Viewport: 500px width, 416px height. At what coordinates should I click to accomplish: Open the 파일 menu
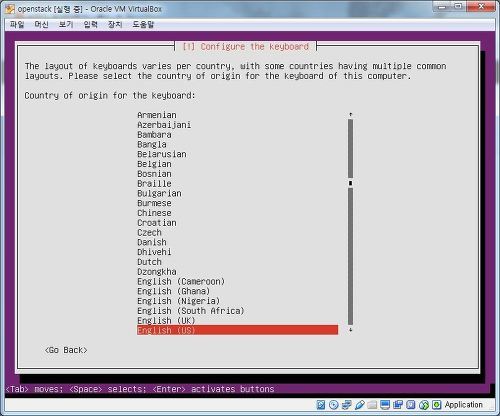[x=17, y=24]
